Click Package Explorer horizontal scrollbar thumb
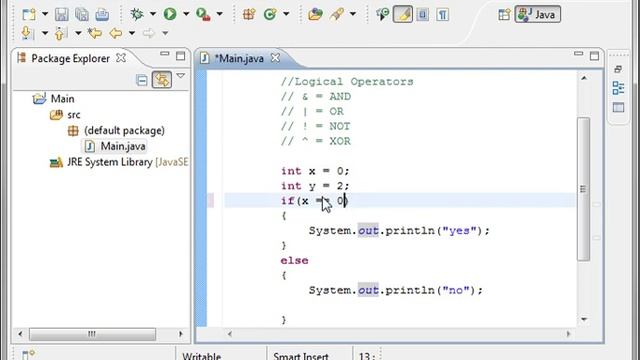The height and width of the screenshot is (360, 640). (92, 334)
